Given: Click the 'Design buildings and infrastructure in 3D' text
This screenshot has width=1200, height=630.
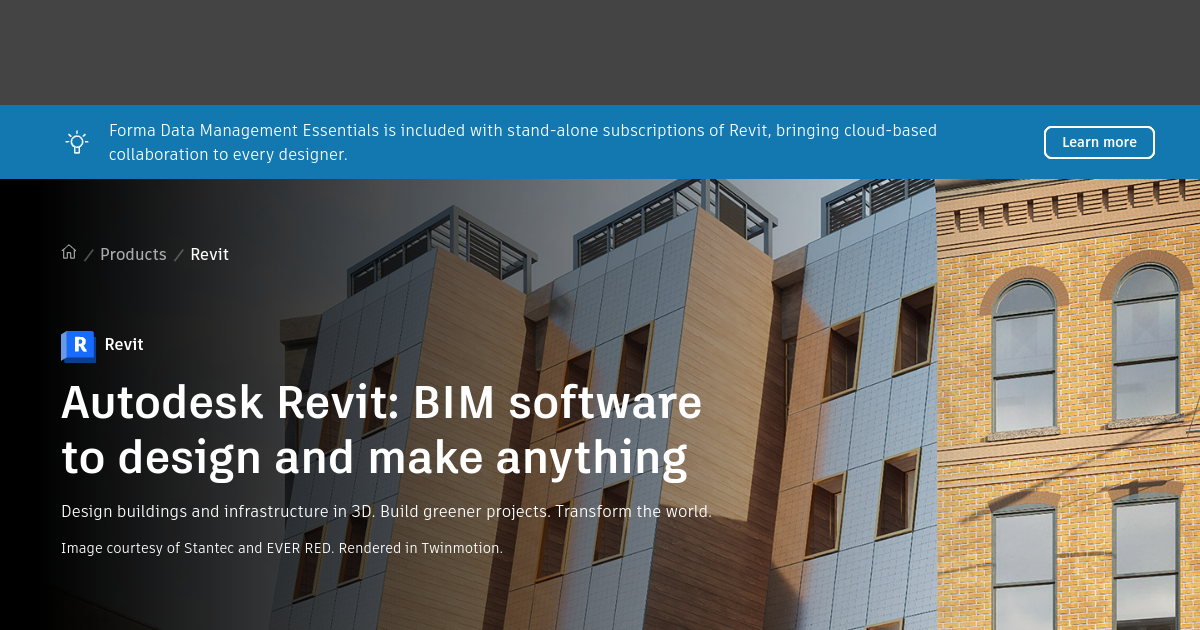Looking at the screenshot, I should coord(217,511).
